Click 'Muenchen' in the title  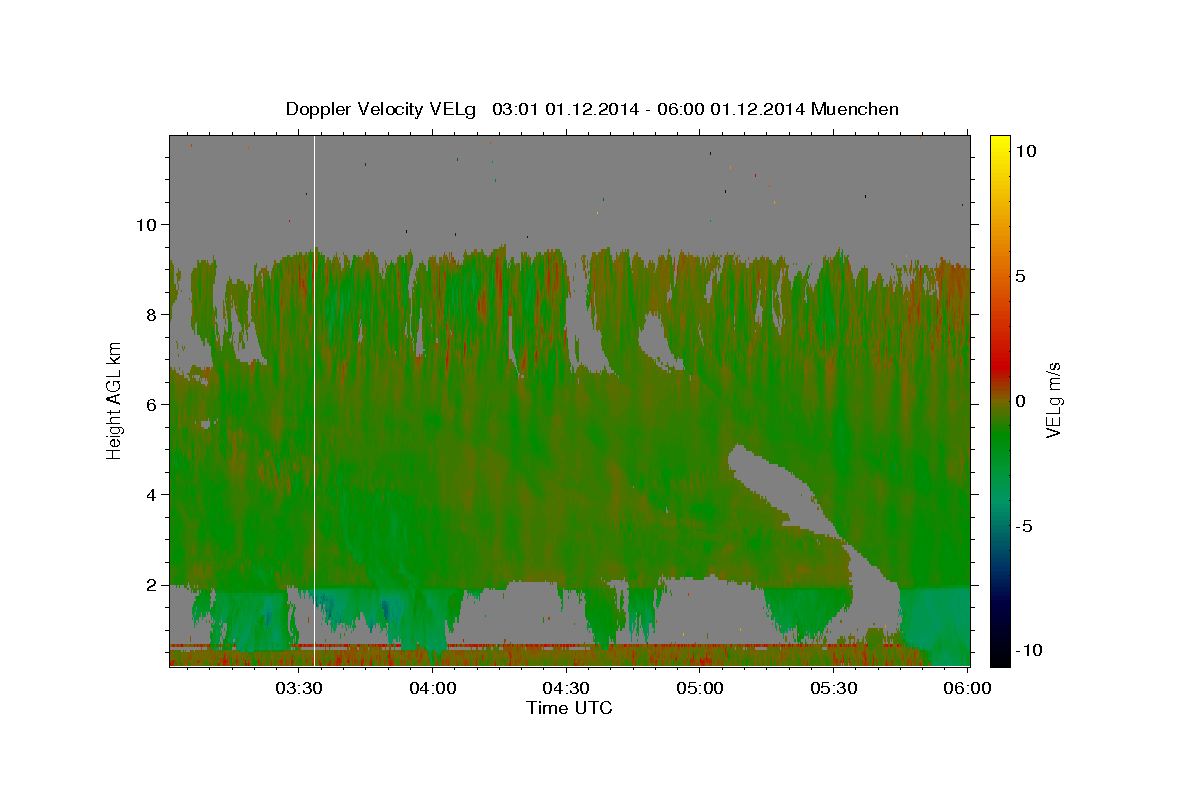click(855, 109)
